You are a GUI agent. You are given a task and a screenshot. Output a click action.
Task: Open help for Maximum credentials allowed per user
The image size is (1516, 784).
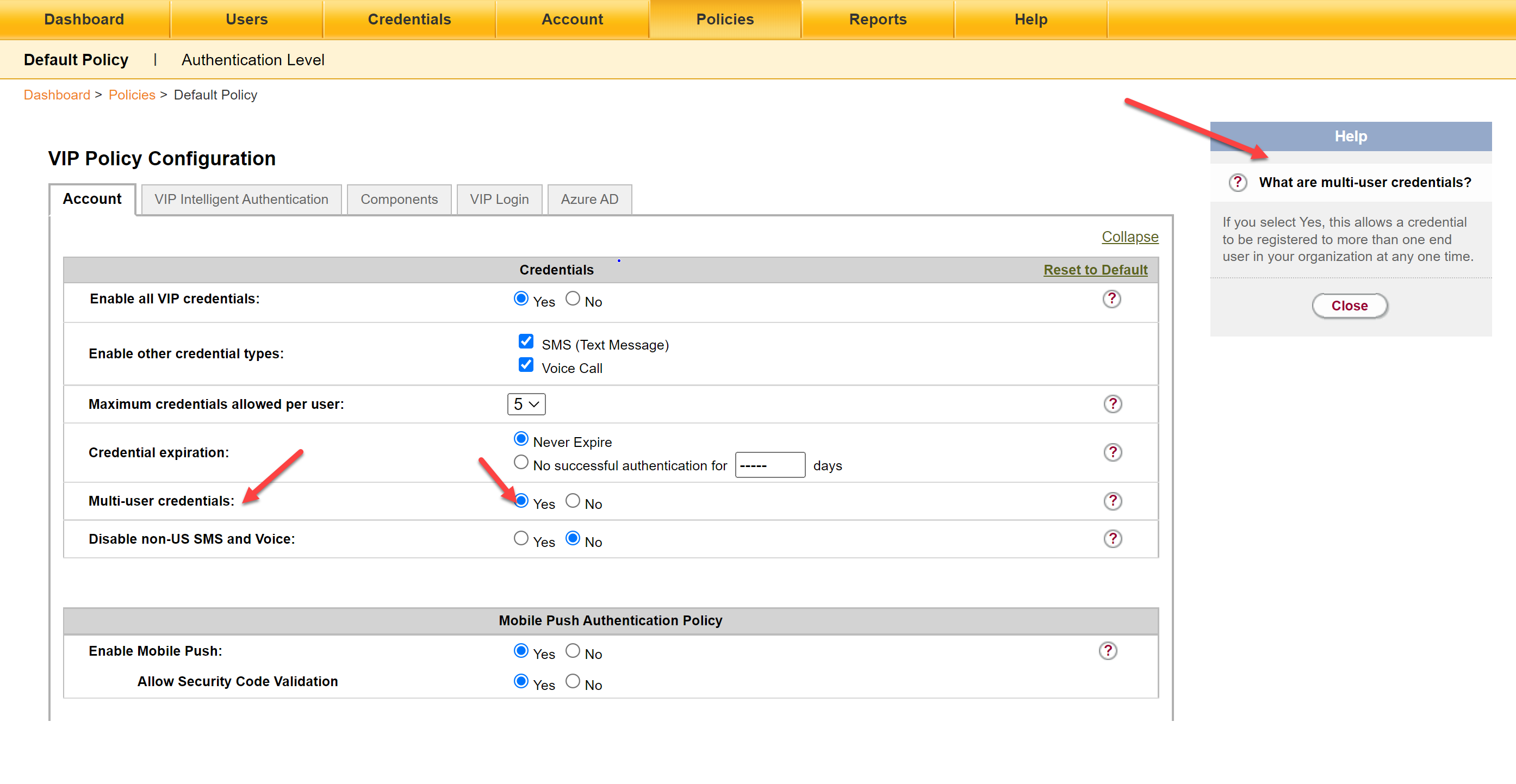pyautogui.click(x=1113, y=404)
